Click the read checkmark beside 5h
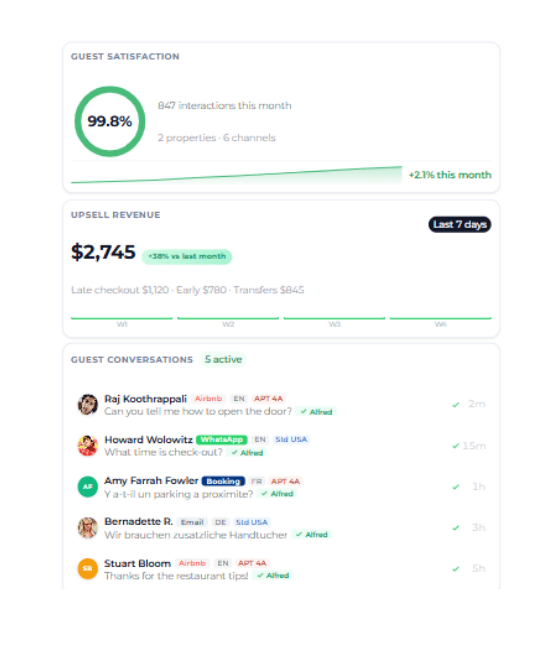 click(x=456, y=569)
